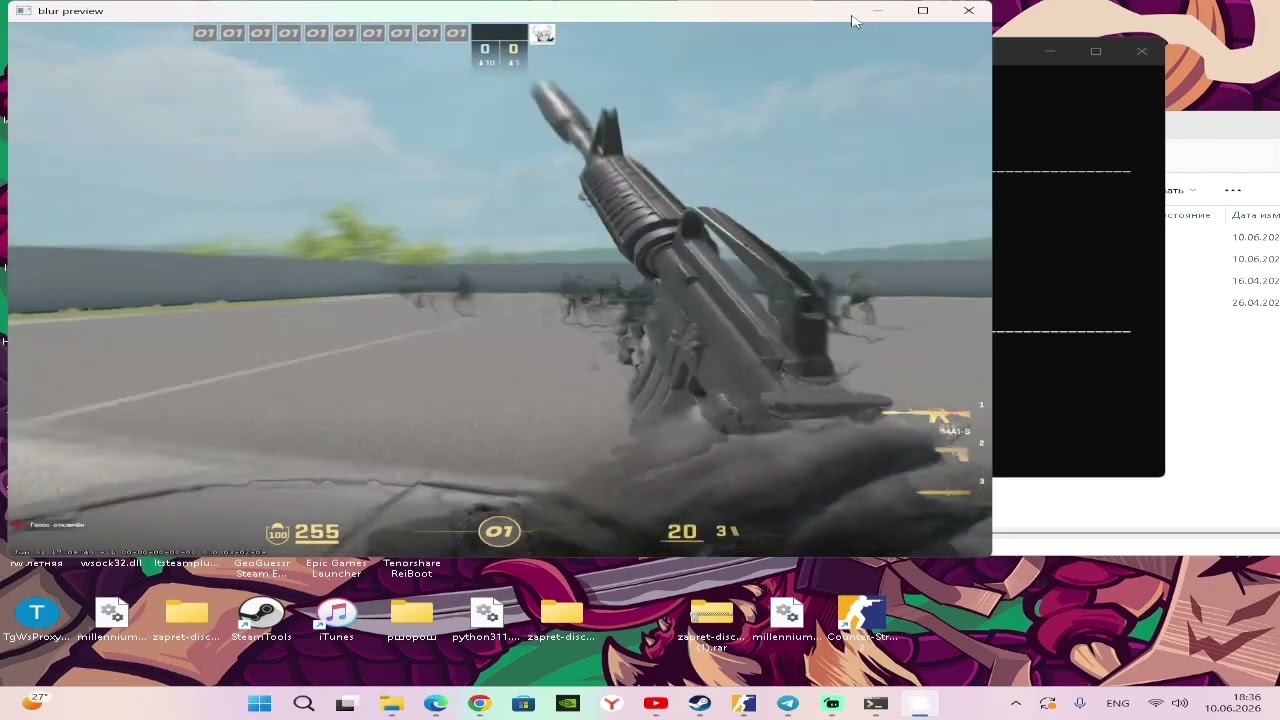
Task: Select the ршорош desktop folder
Action: tap(412, 620)
